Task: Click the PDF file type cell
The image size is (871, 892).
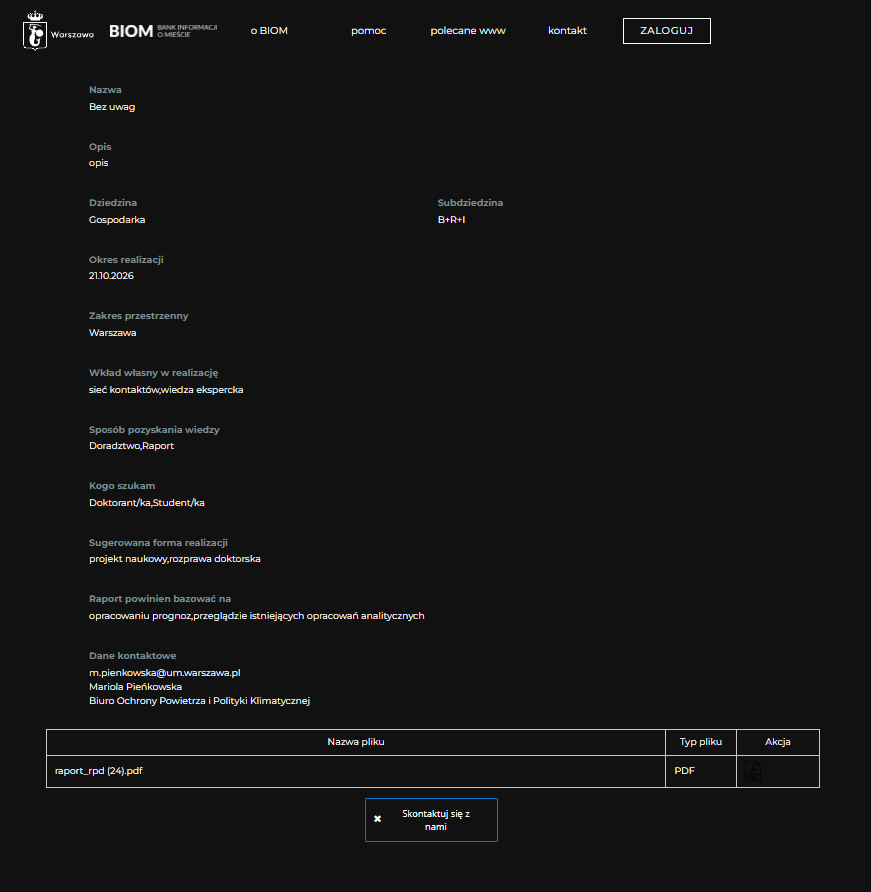Action: (x=685, y=771)
